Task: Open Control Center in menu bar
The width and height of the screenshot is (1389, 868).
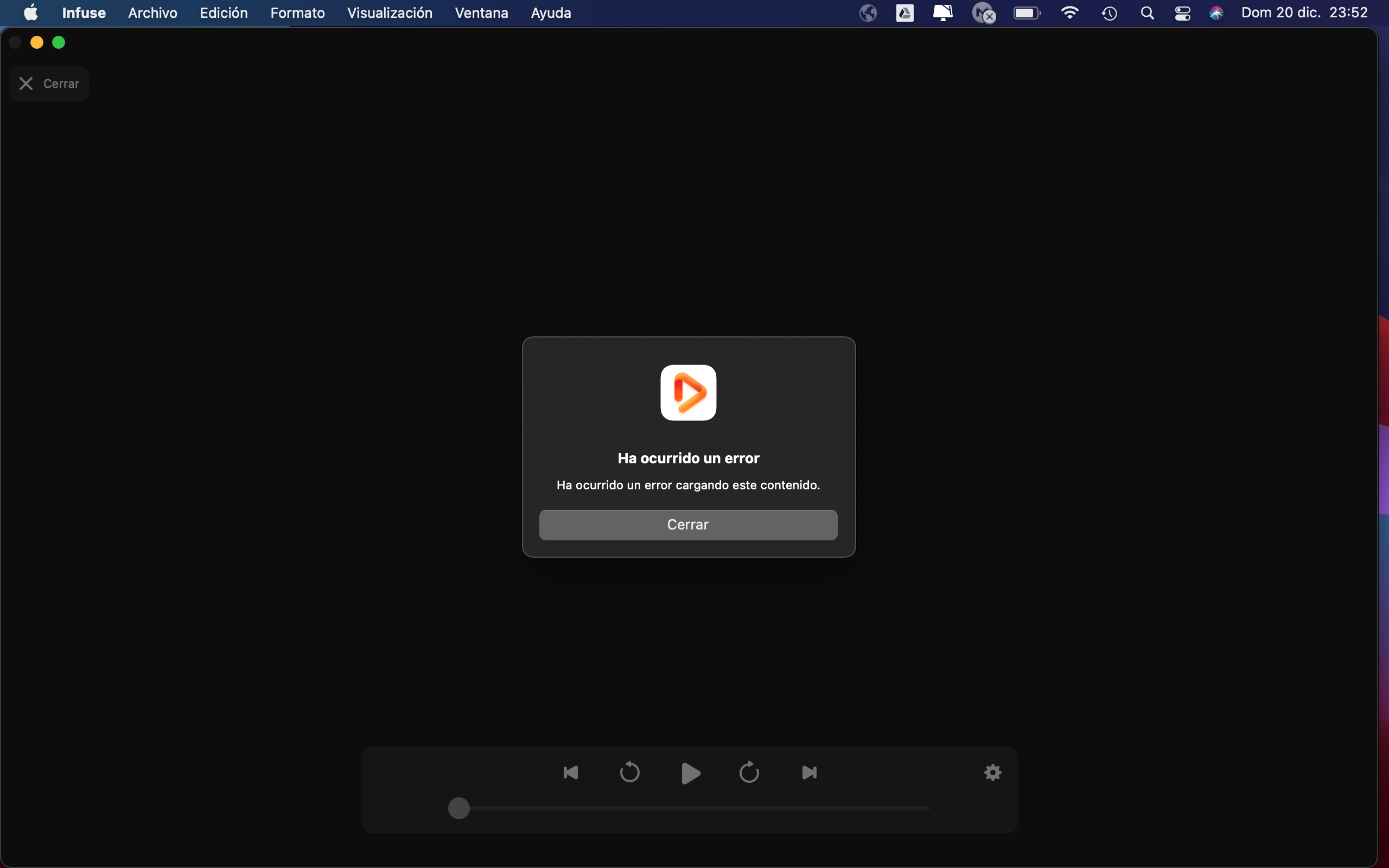Action: pos(1182,12)
